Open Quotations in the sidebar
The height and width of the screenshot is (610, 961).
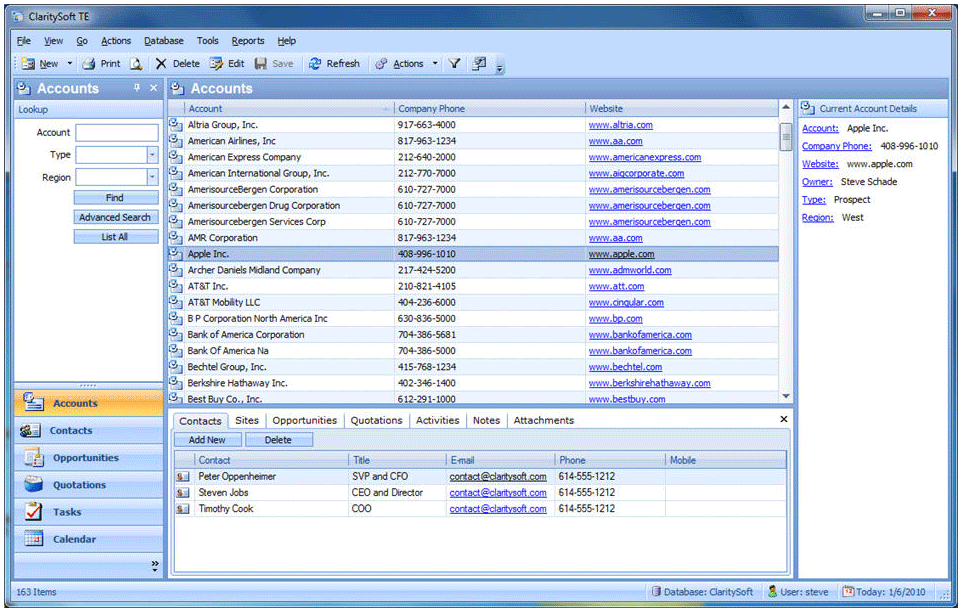point(79,485)
